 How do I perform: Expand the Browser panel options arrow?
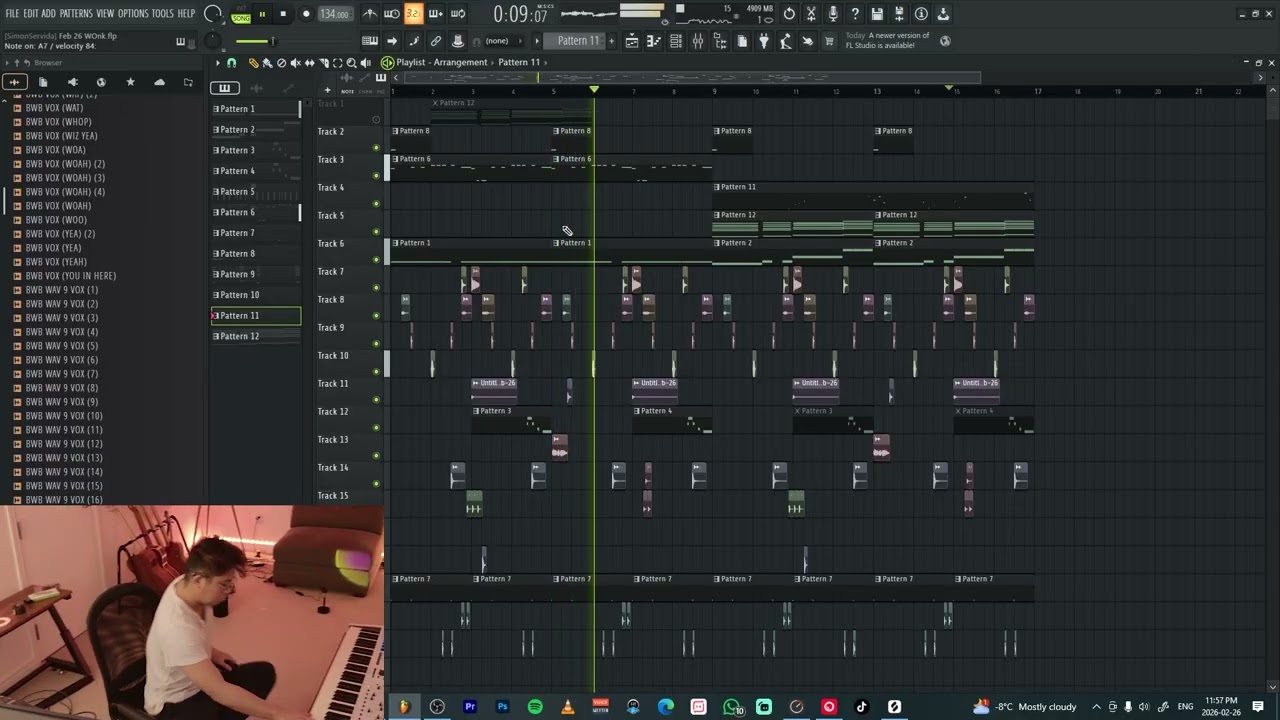[x=7, y=62]
